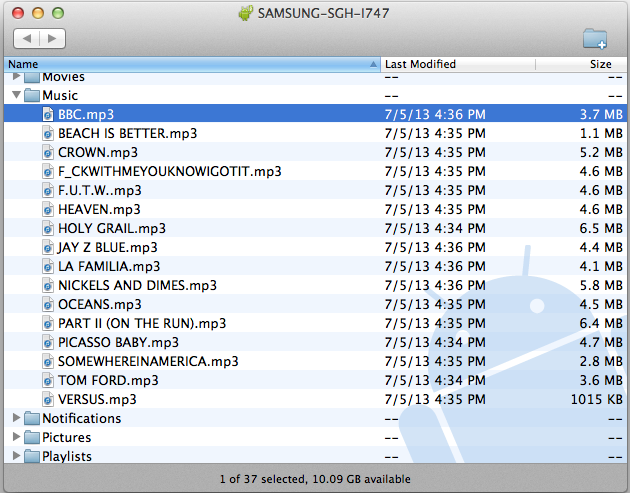Select the file name JAY Z BLUE.mp3
This screenshot has height=493, width=630.
[x=108, y=247]
